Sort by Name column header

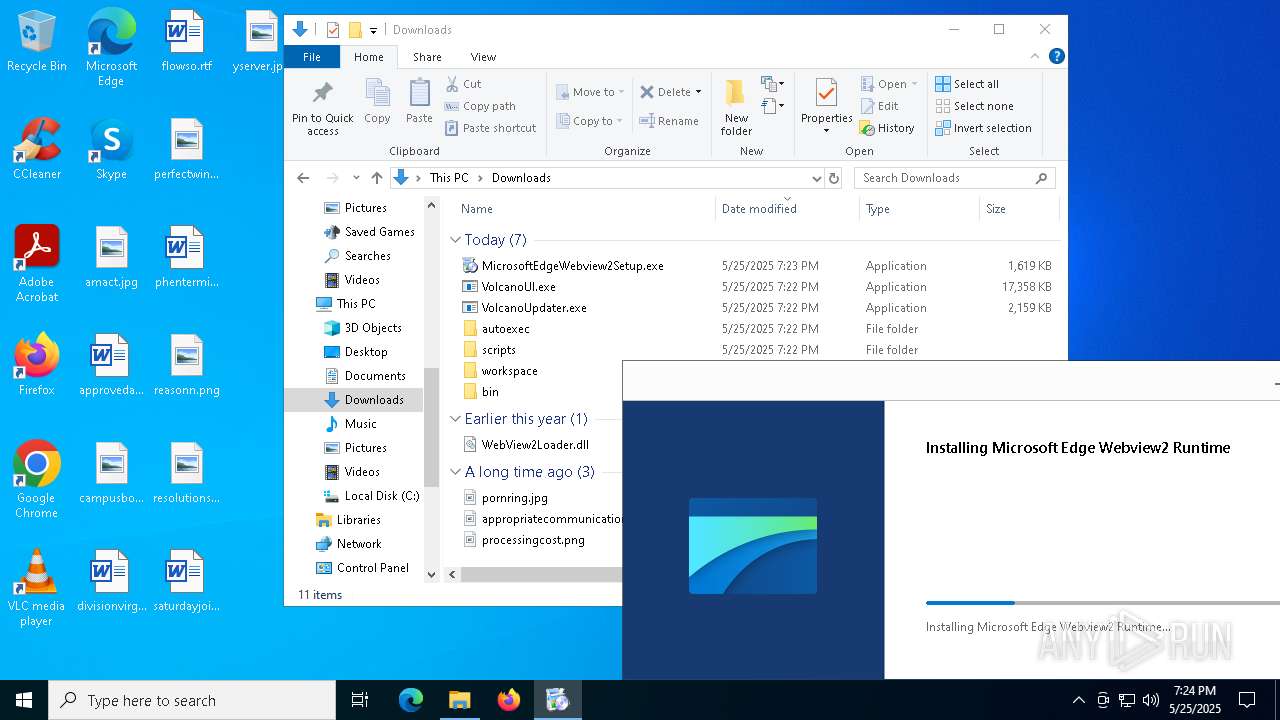585,209
